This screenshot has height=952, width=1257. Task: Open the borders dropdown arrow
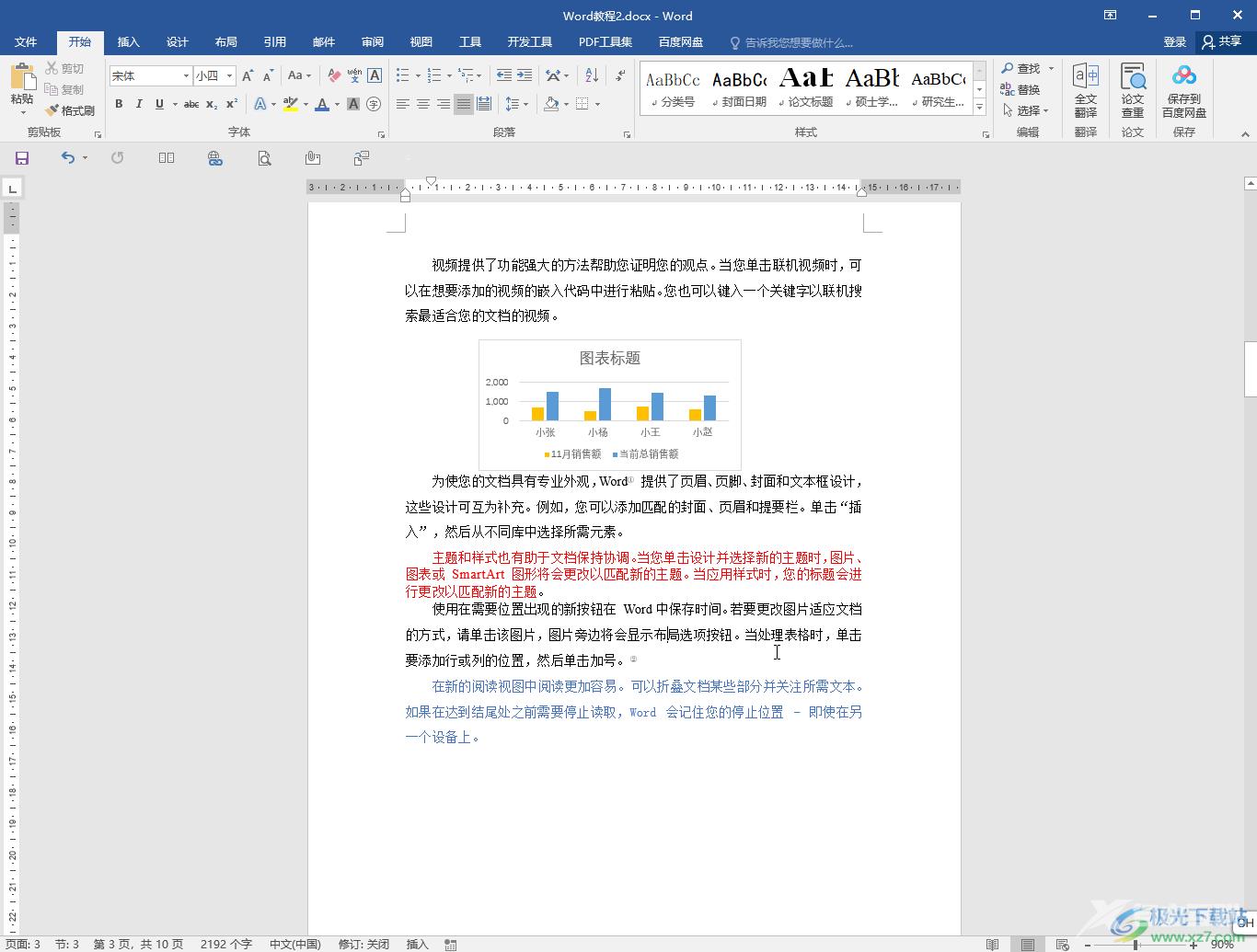[x=597, y=104]
